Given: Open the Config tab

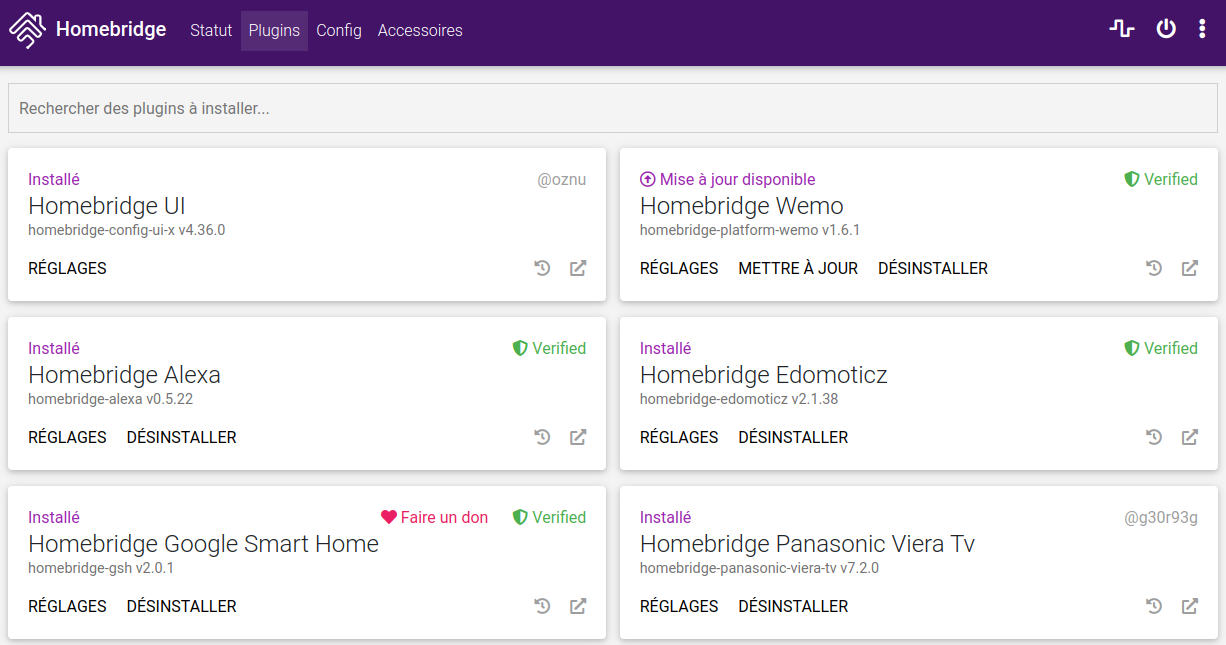Looking at the screenshot, I should [x=339, y=30].
